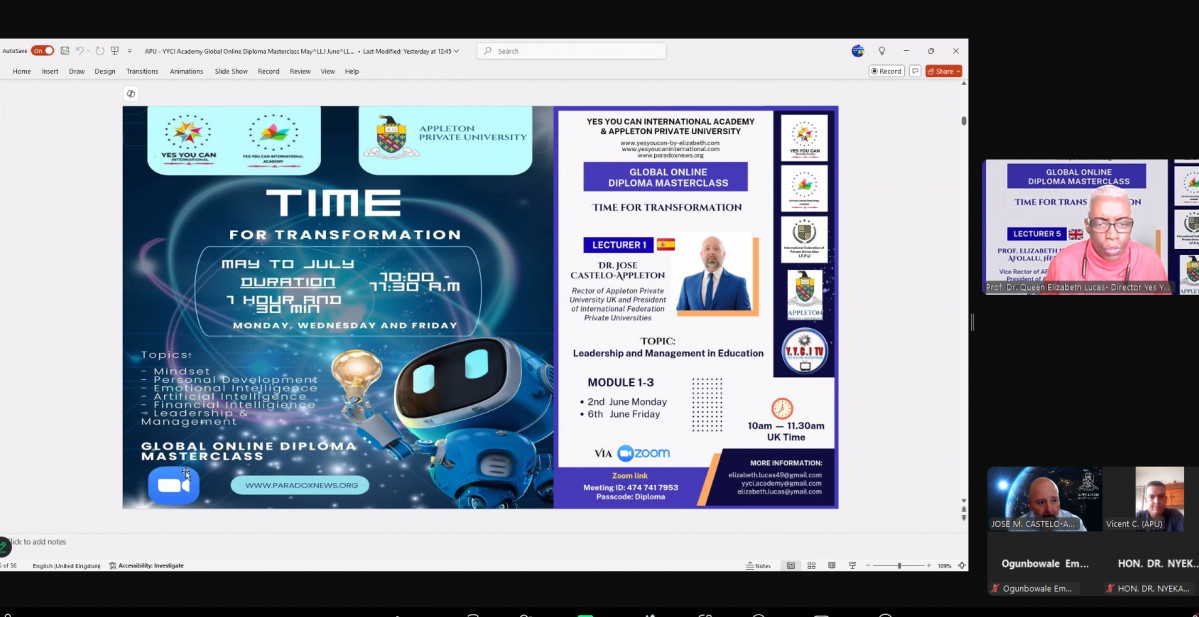The height and width of the screenshot is (617, 1199).
Task: Click the Zoom camera icon on the slide
Action: click(x=174, y=485)
